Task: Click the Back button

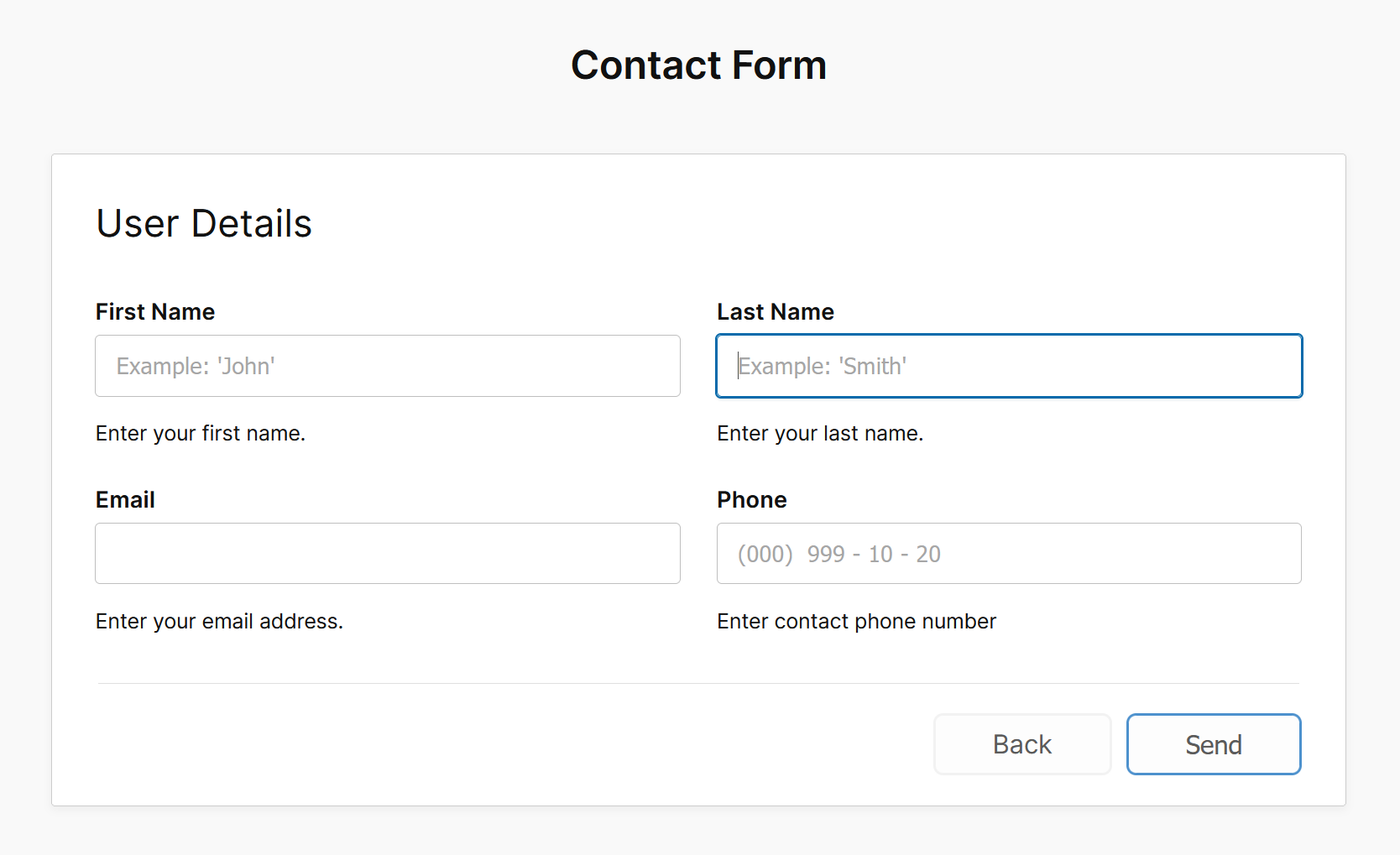Action: coord(1021,744)
